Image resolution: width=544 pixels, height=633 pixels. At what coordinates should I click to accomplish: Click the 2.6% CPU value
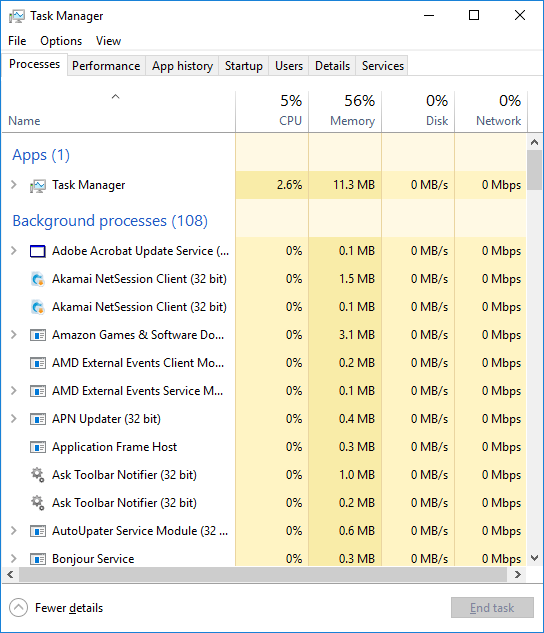289,185
